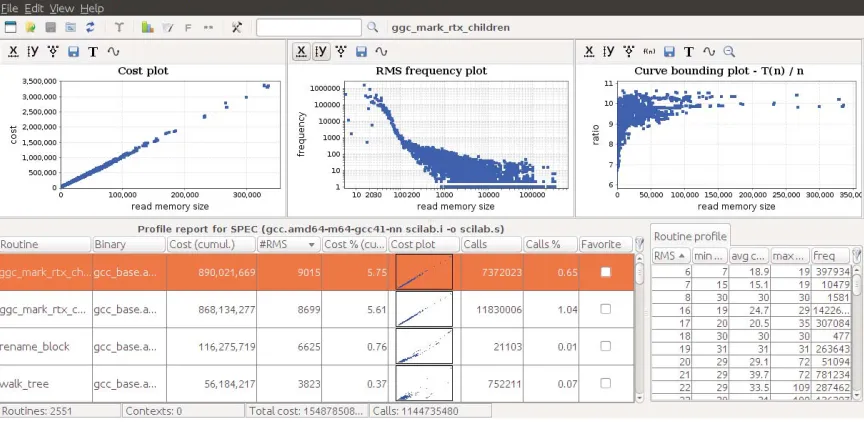Click the F icon in main toolbar
864x422 pixels.
click(x=188, y=28)
